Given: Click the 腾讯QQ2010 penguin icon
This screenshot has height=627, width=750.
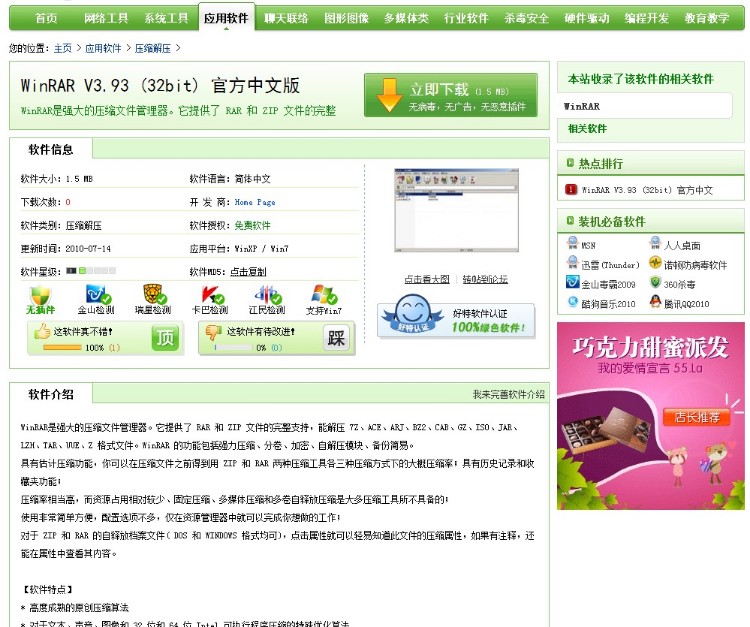Looking at the screenshot, I should [655, 301].
